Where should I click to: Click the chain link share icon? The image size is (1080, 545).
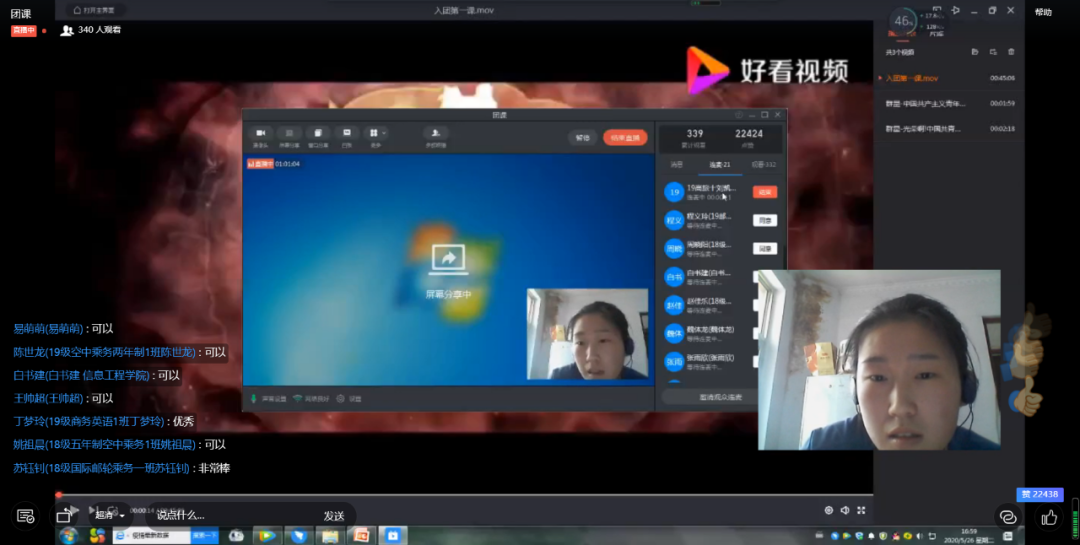tap(1008, 517)
